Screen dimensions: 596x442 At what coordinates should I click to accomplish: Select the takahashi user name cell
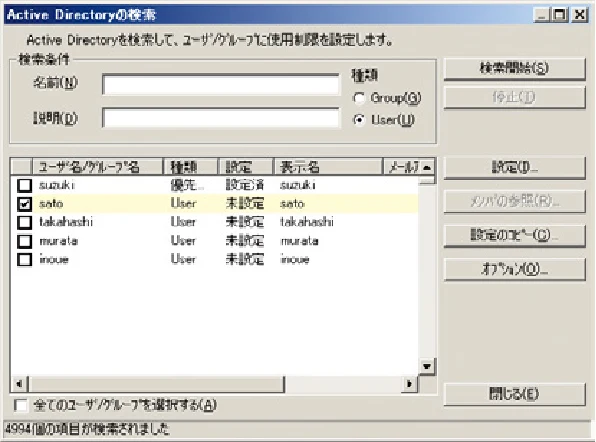click(x=66, y=222)
